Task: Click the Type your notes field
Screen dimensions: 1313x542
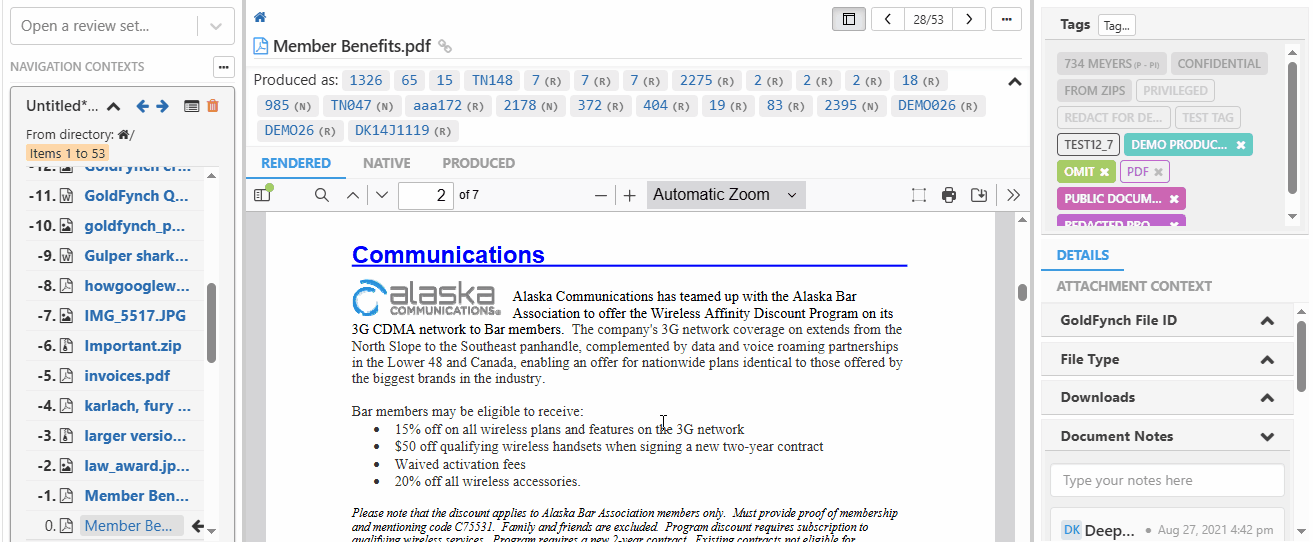Action: click(x=1167, y=480)
